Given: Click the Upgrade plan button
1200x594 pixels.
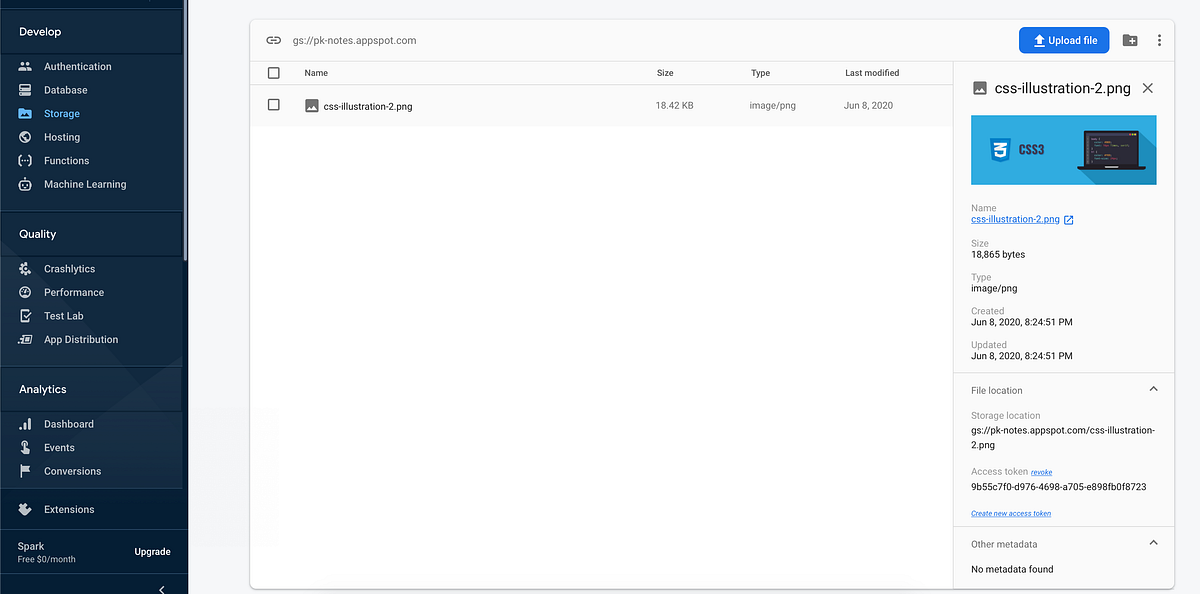Looking at the screenshot, I should [x=153, y=552].
